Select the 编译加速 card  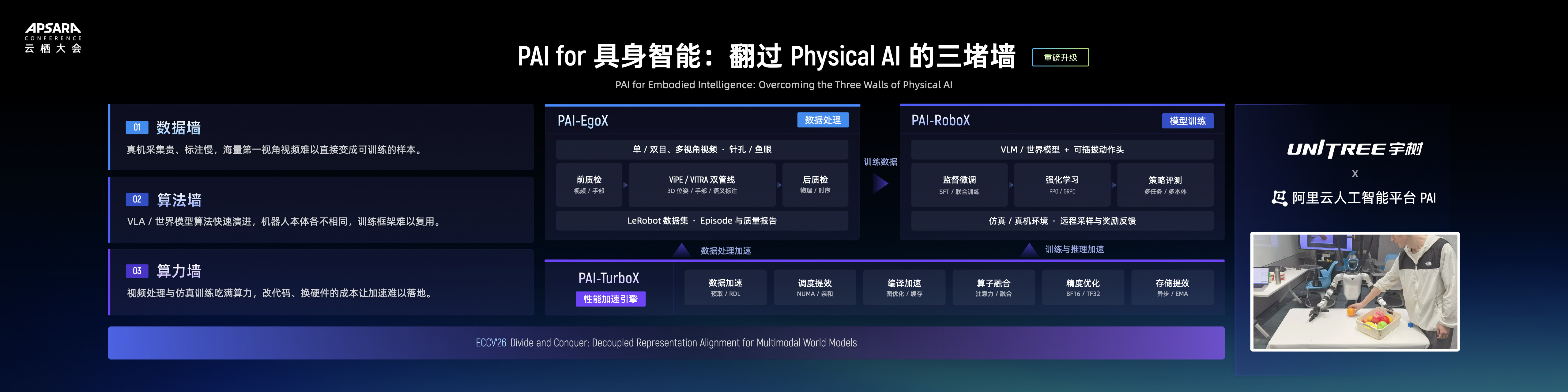[905, 287]
